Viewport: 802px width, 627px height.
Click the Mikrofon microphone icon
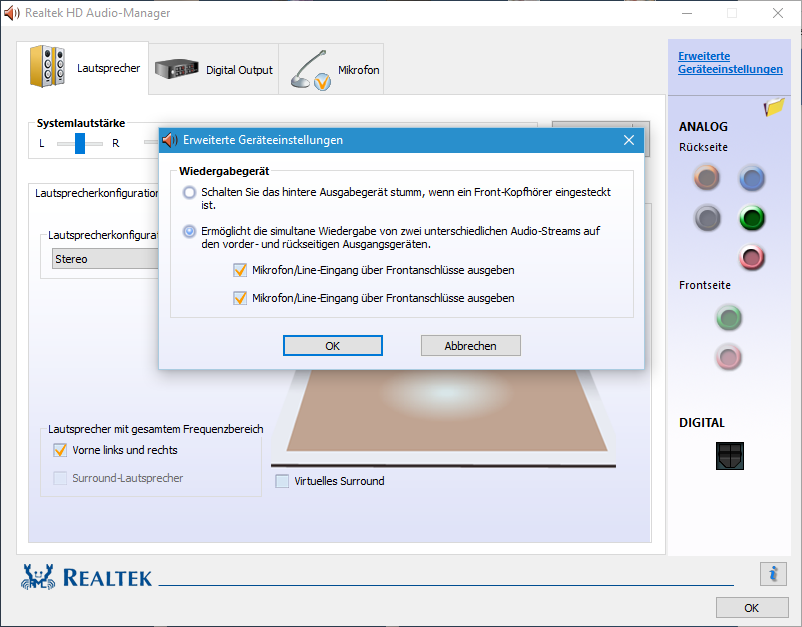pyautogui.click(x=310, y=70)
